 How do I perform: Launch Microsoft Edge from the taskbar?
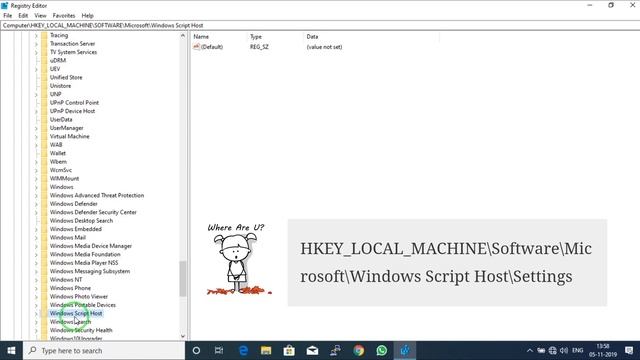[x=243, y=351]
